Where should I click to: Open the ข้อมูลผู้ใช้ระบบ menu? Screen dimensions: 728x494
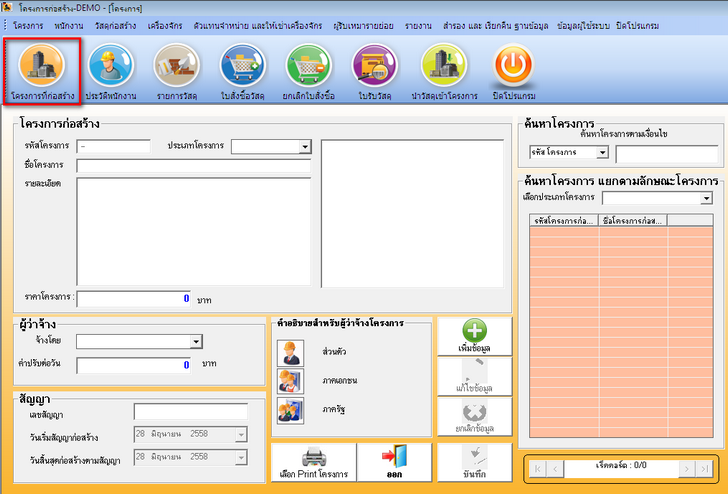click(583, 26)
